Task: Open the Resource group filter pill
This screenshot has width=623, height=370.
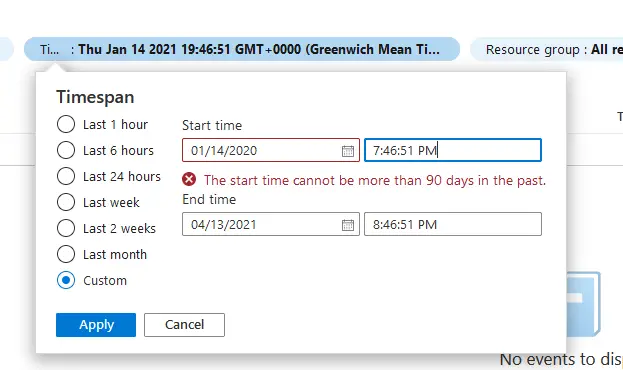Action: pyautogui.click(x=547, y=49)
